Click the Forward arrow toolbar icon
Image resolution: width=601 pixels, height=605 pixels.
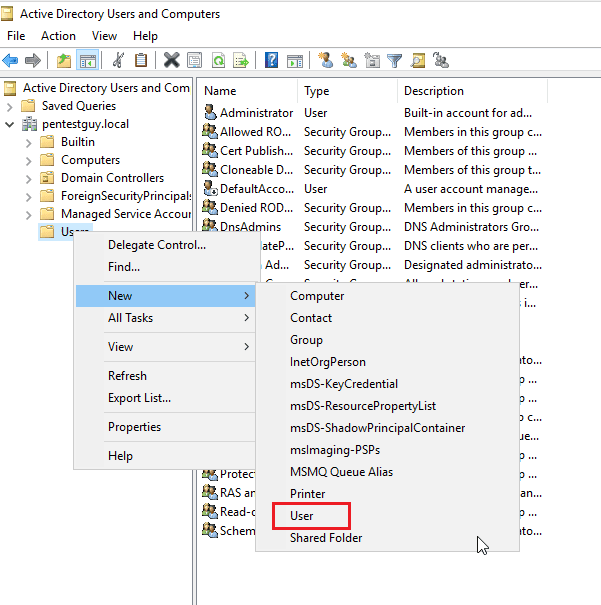(x=32, y=61)
